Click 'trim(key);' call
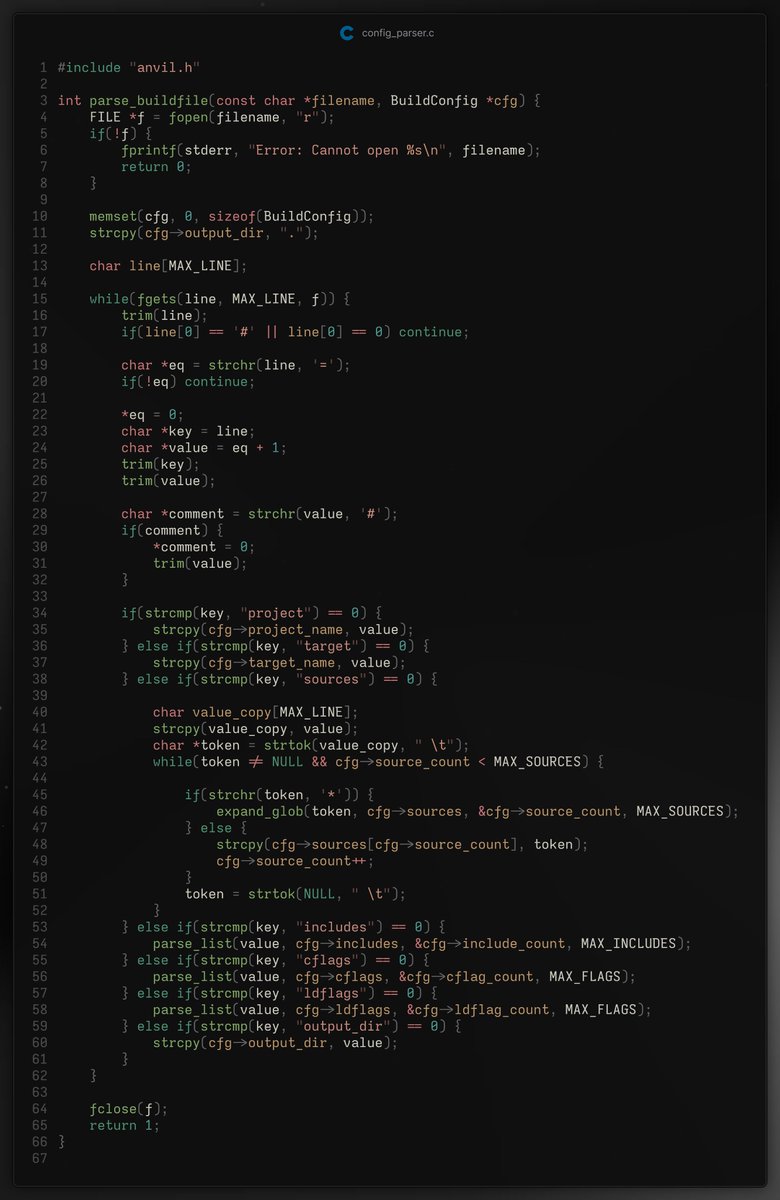 [161, 464]
